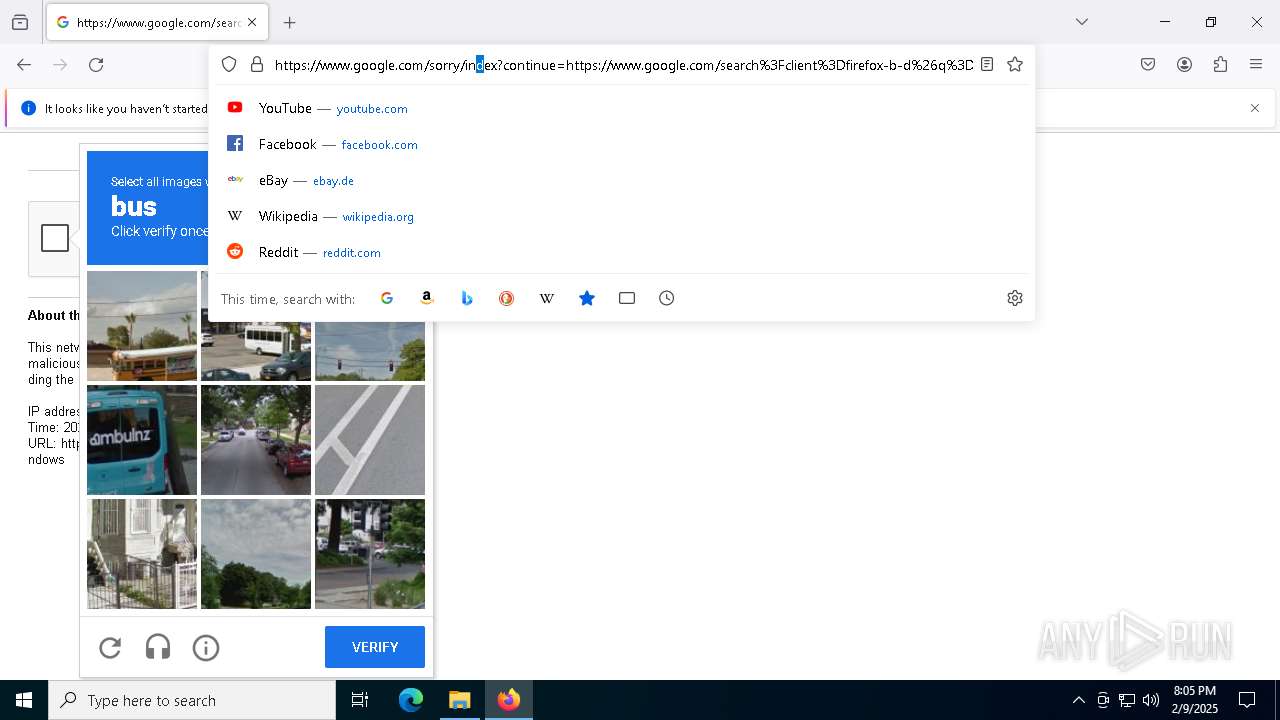Open the taskbar clock and date
The image size is (1280, 720).
[x=1194, y=700]
